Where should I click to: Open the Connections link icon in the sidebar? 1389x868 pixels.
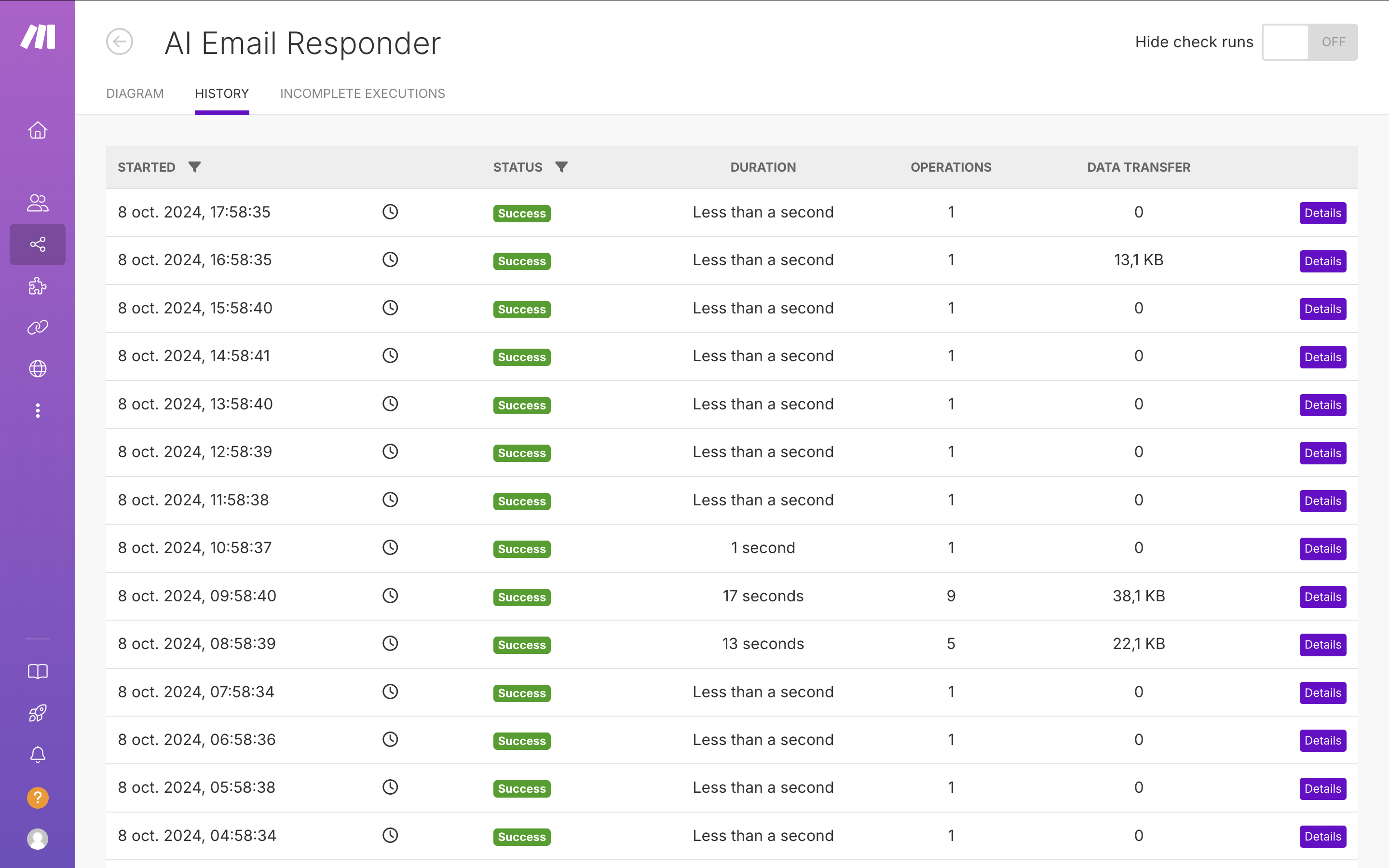click(x=37, y=327)
